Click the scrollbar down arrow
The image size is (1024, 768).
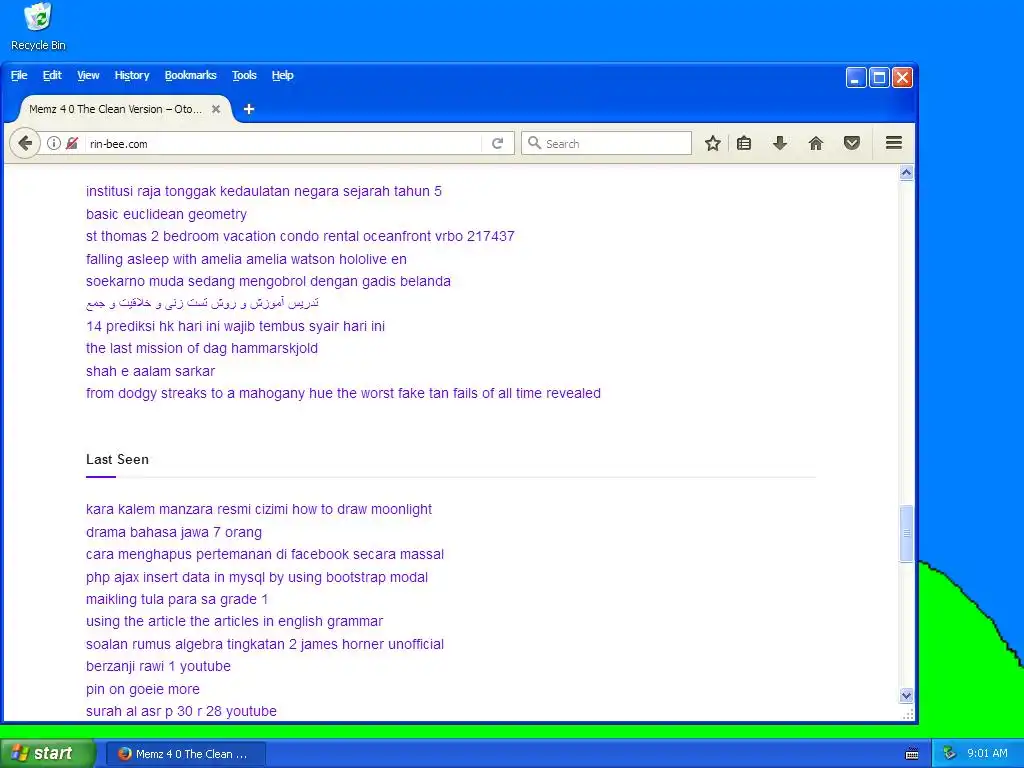coord(906,696)
